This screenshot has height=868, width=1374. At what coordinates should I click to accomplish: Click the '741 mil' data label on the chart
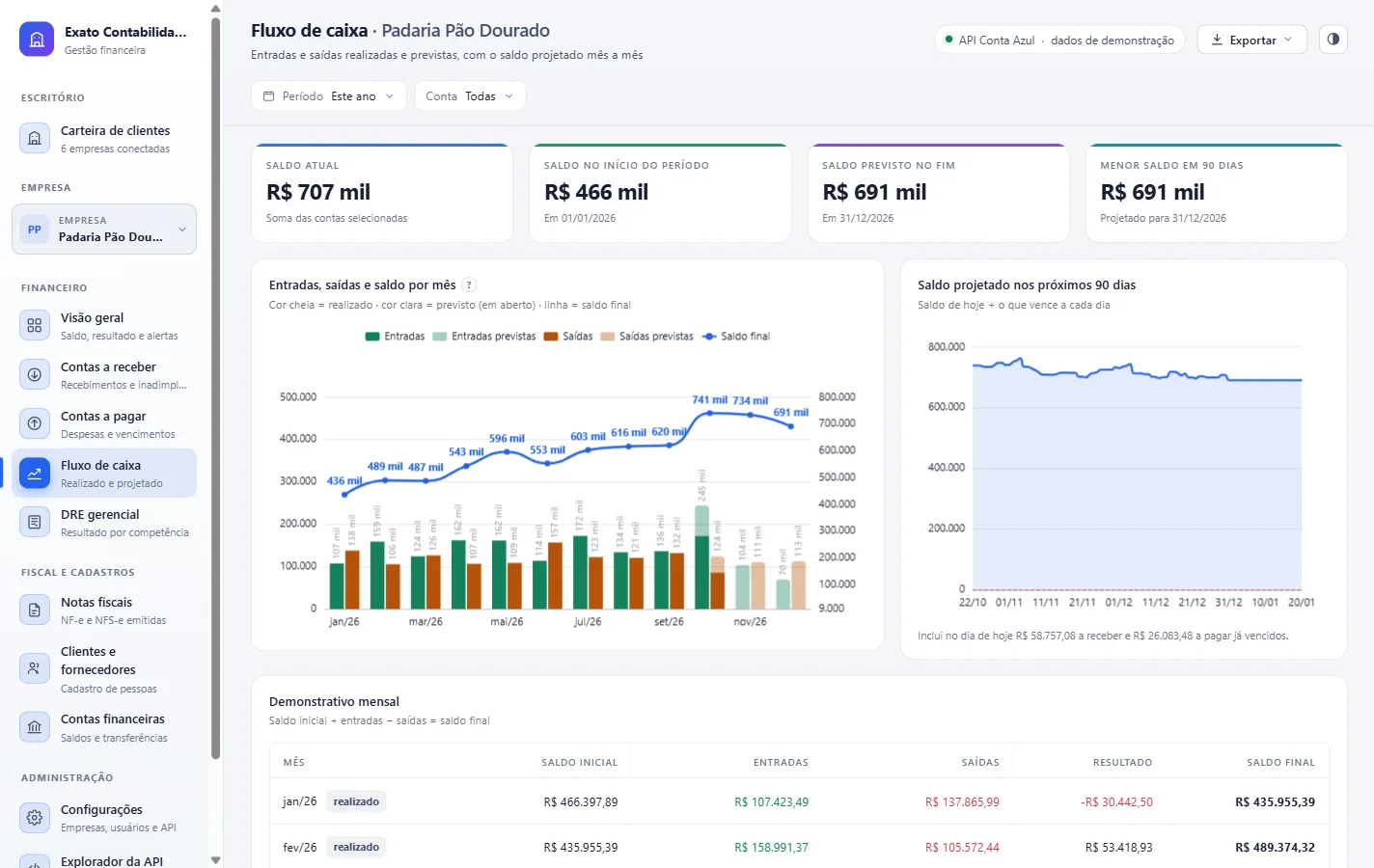pos(710,399)
